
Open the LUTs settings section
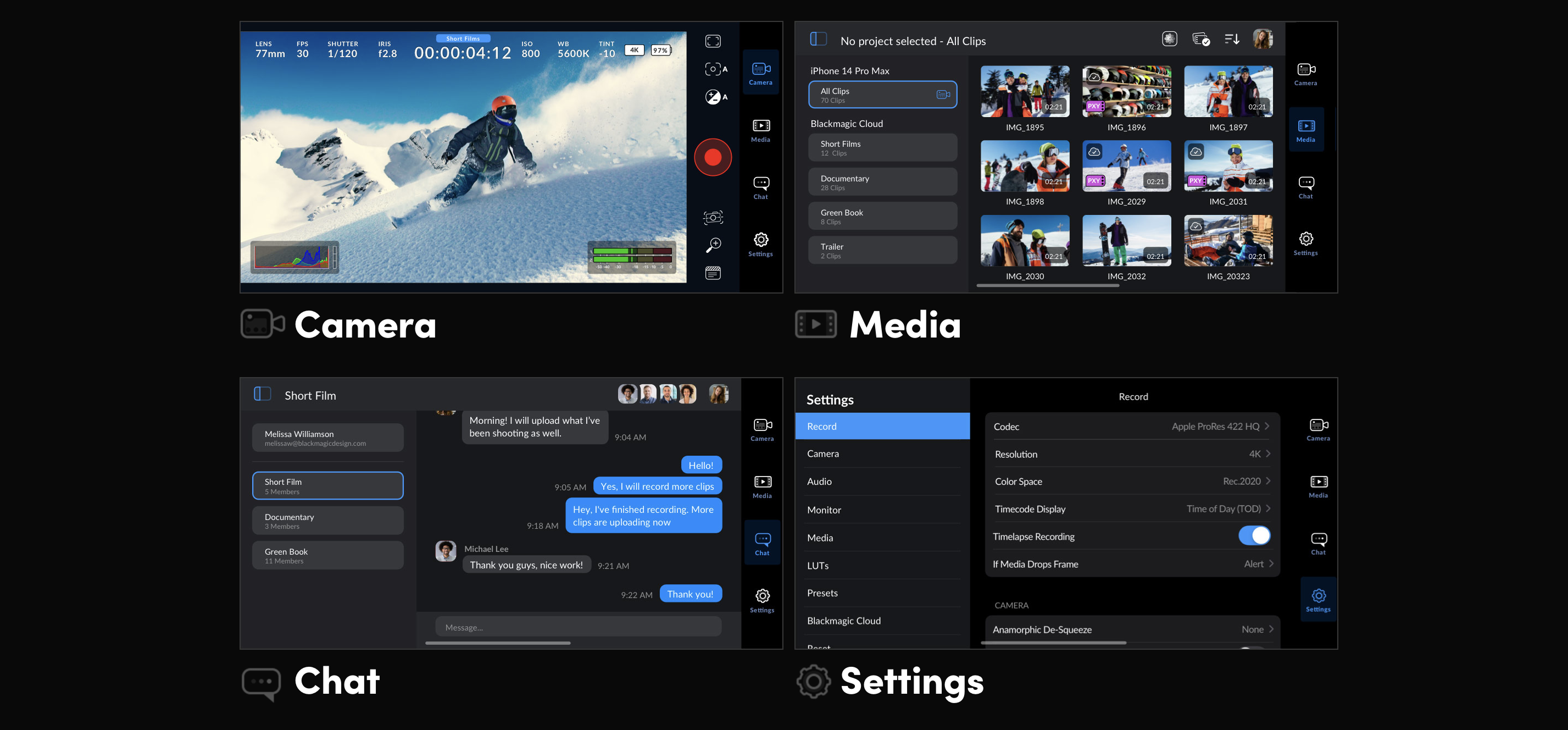click(881, 565)
